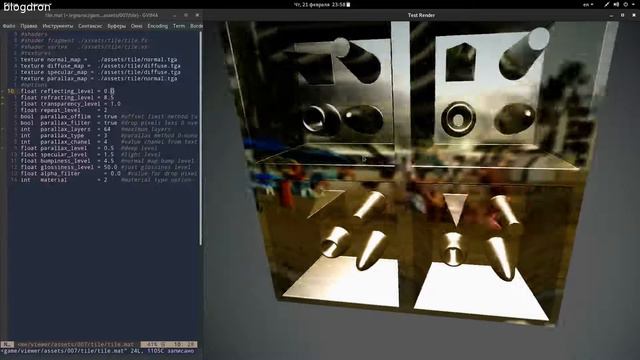
Task: Click the #shader fragment comment line
Action: pos(84,41)
